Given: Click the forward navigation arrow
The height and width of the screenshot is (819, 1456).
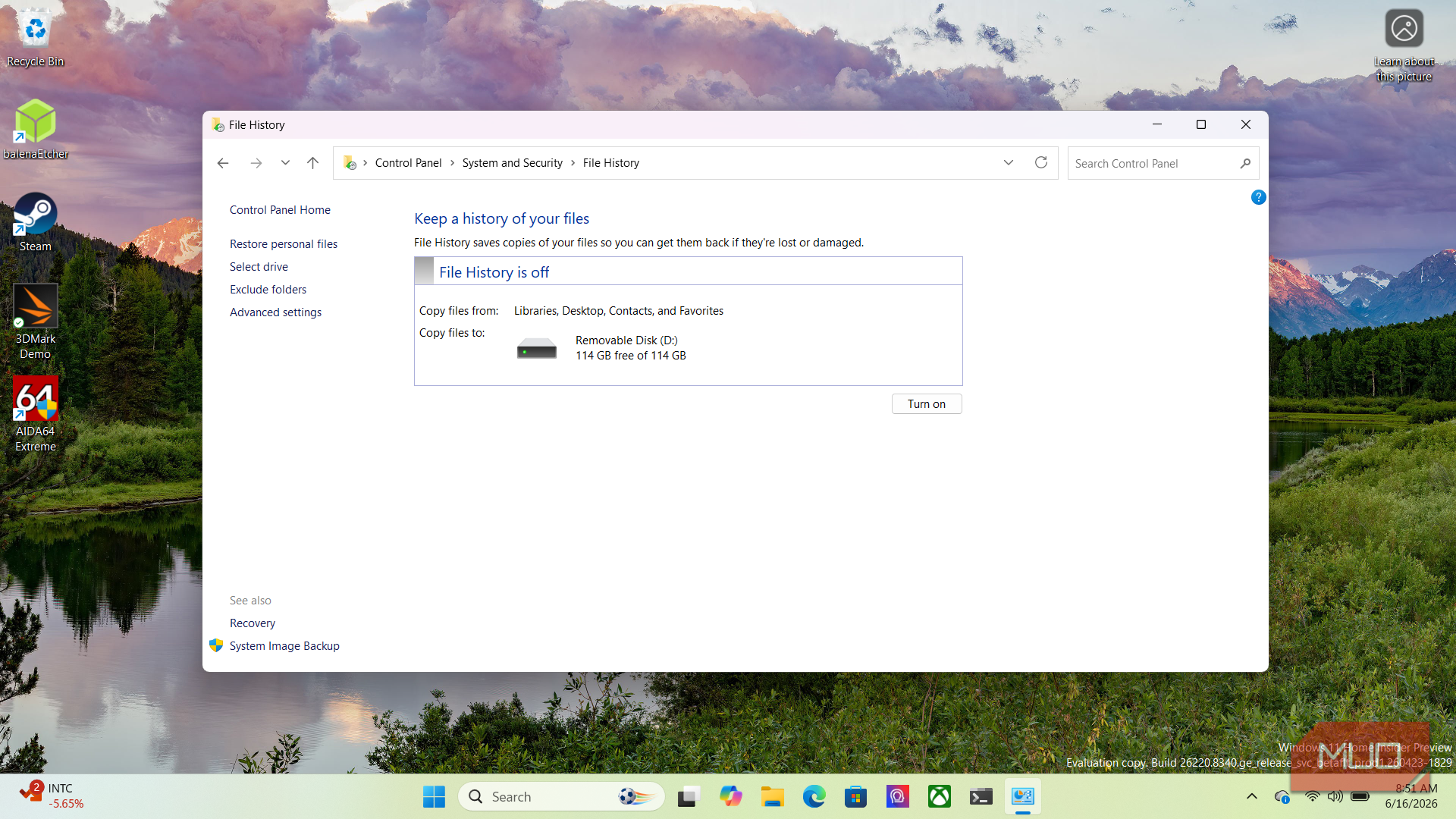Looking at the screenshot, I should (256, 163).
